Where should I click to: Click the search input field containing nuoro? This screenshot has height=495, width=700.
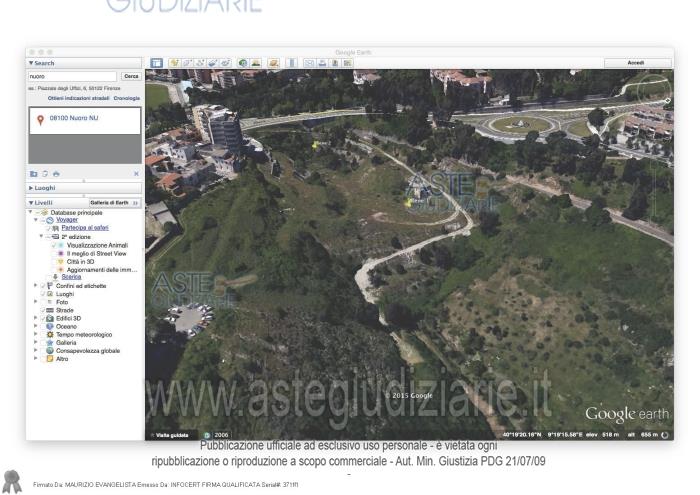pyautogui.click(x=72, y=76)
